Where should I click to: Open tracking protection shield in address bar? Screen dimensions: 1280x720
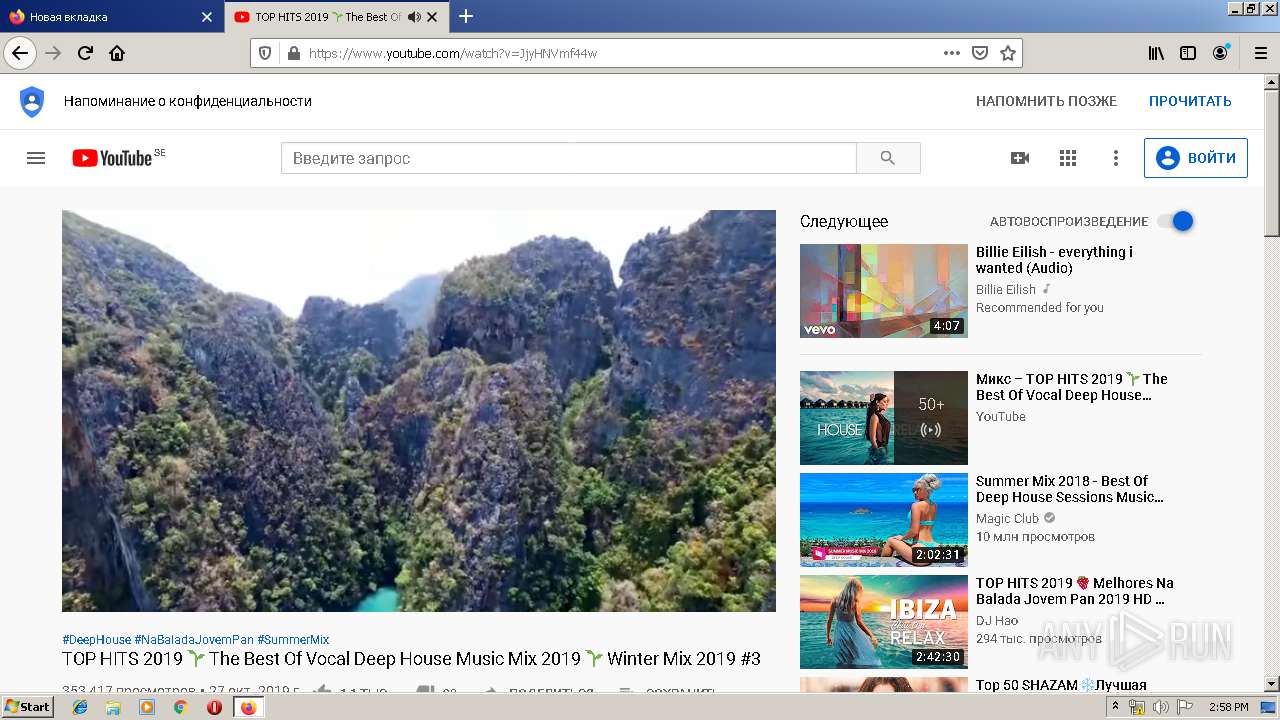click(x=265, y=53)
